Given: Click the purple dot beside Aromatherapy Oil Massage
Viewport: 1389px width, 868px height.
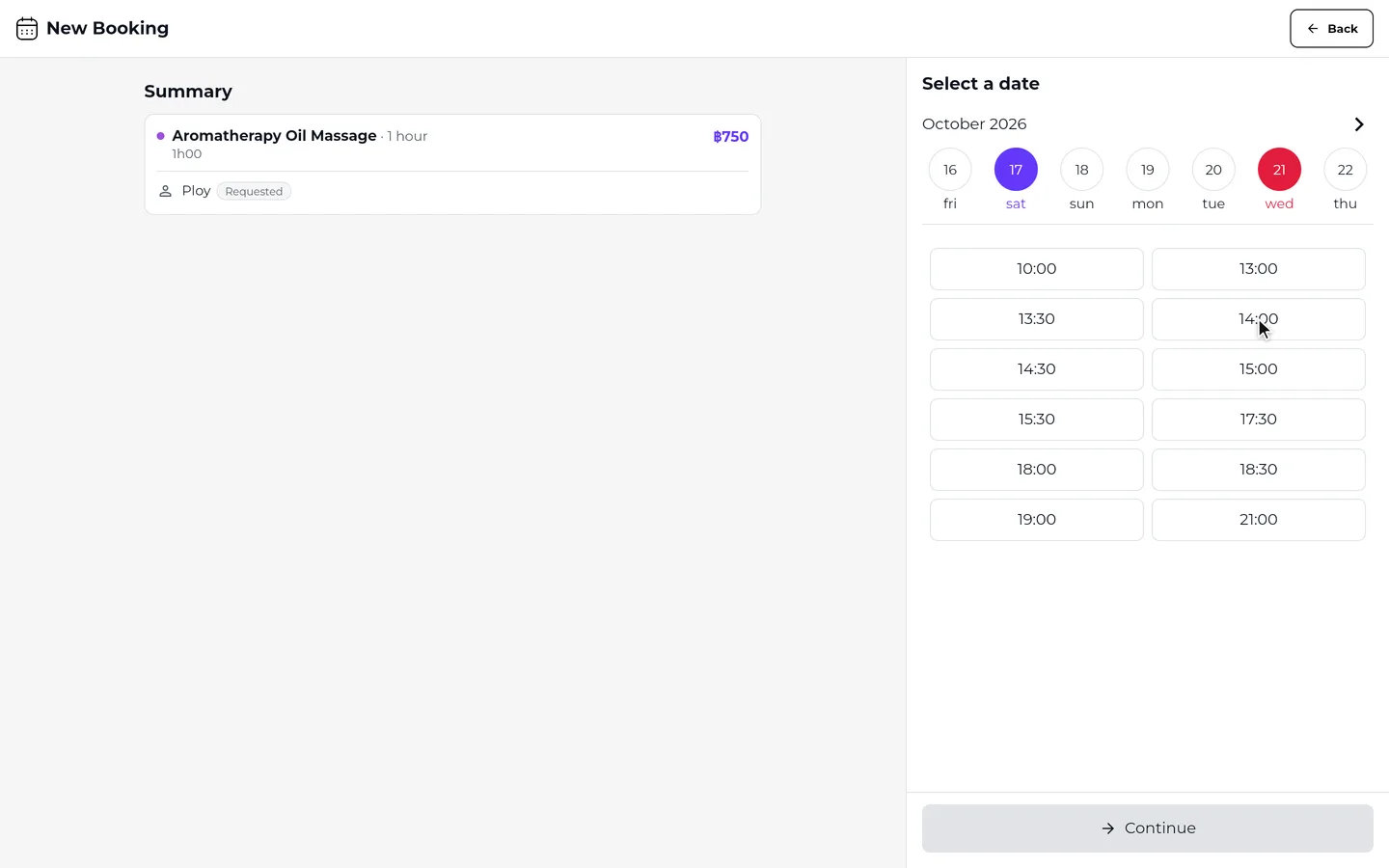Looking at the screenshot, I should (x=160, y=136).
